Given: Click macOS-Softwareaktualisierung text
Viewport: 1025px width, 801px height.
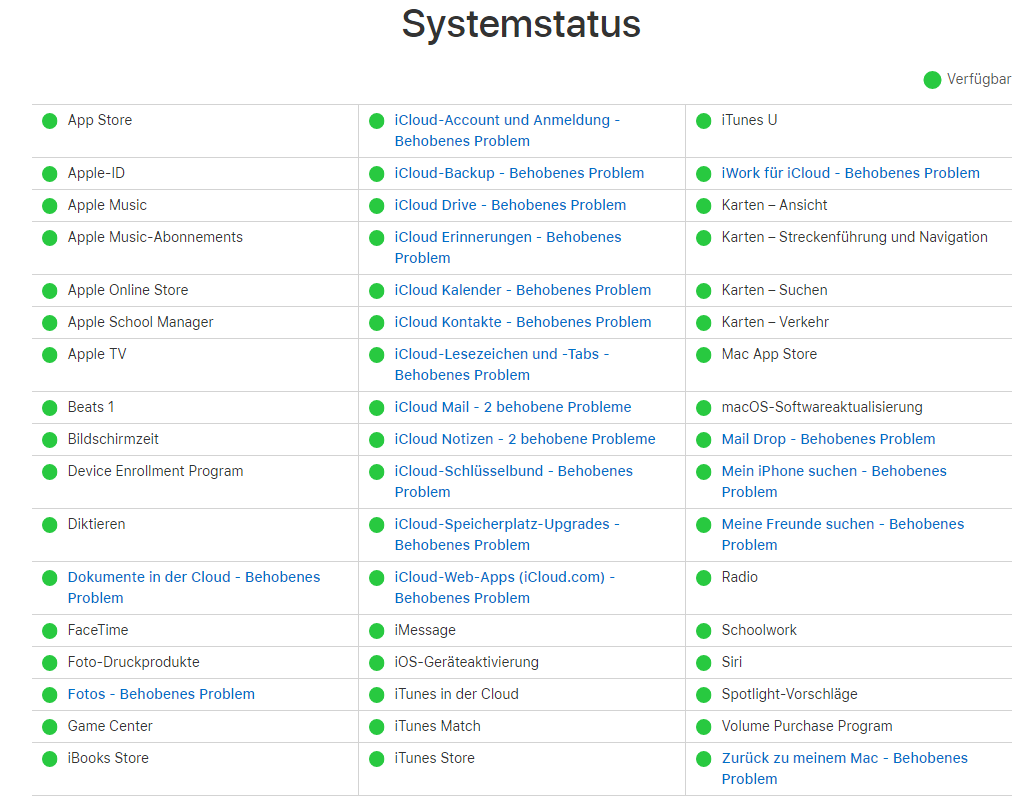Looking at the screenshot, I should click(x=822, y=407).
